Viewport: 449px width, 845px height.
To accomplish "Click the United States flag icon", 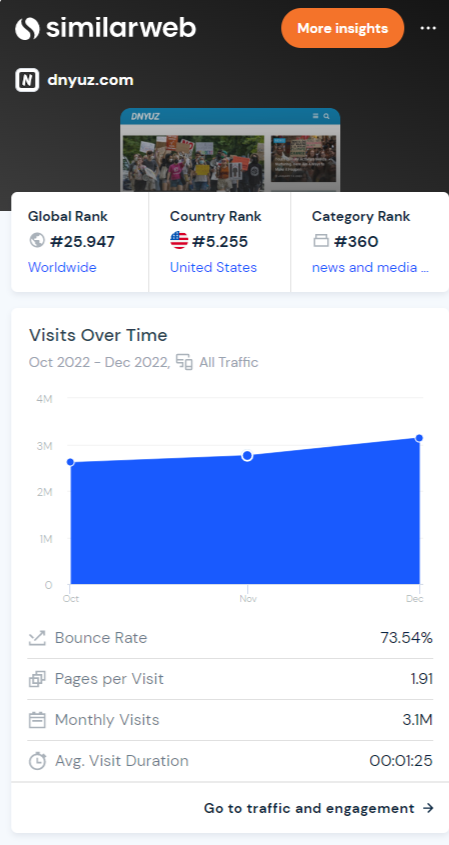I will pos(179,240).
